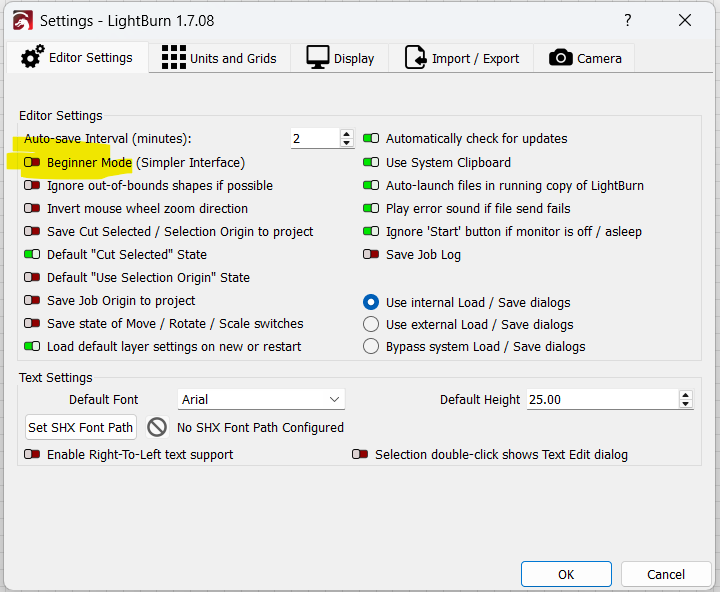
Task: Toggle Use System Clipboard switch
Action: click(371, 162)
